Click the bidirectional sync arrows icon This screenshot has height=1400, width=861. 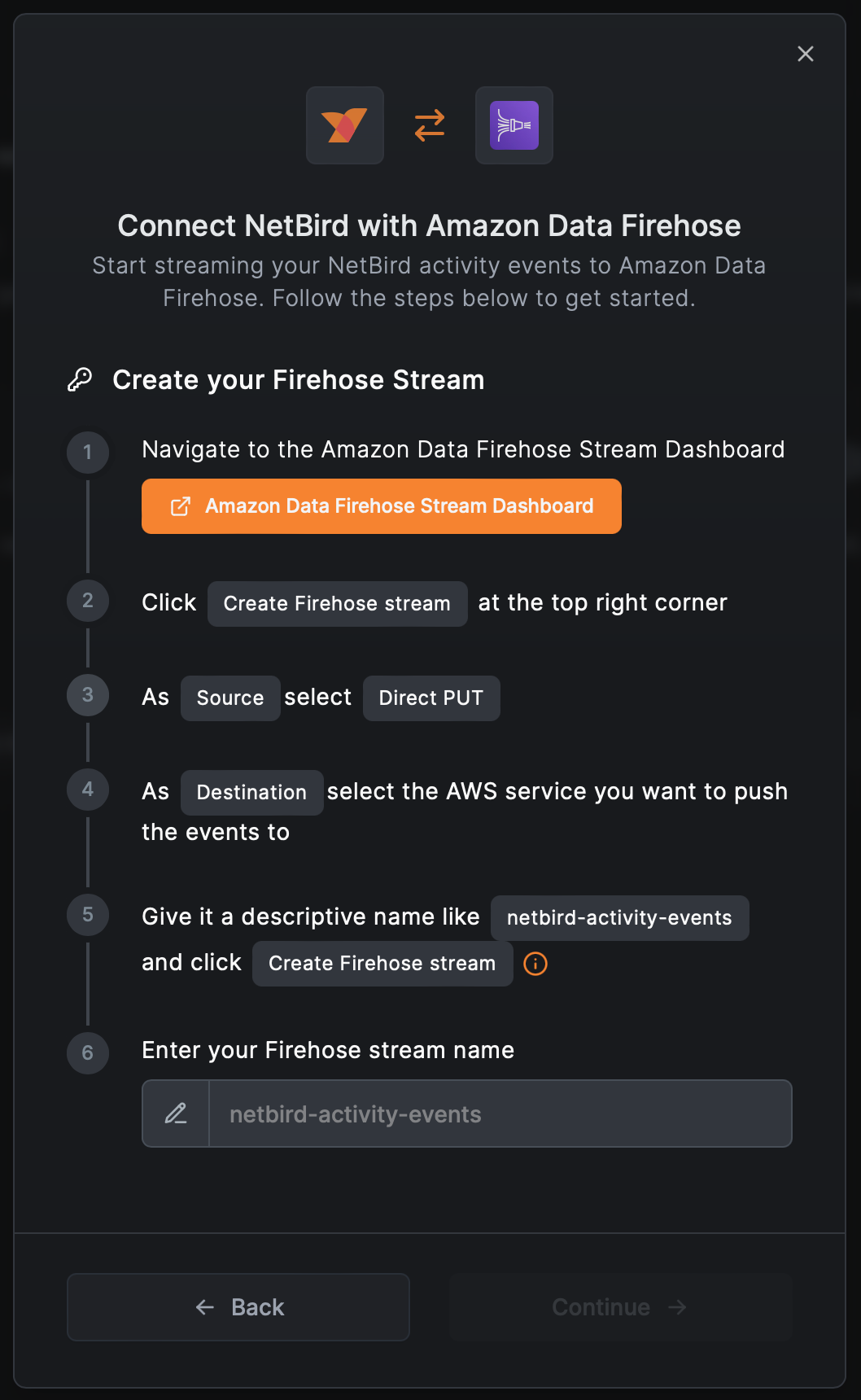click(x=429, y=125)
